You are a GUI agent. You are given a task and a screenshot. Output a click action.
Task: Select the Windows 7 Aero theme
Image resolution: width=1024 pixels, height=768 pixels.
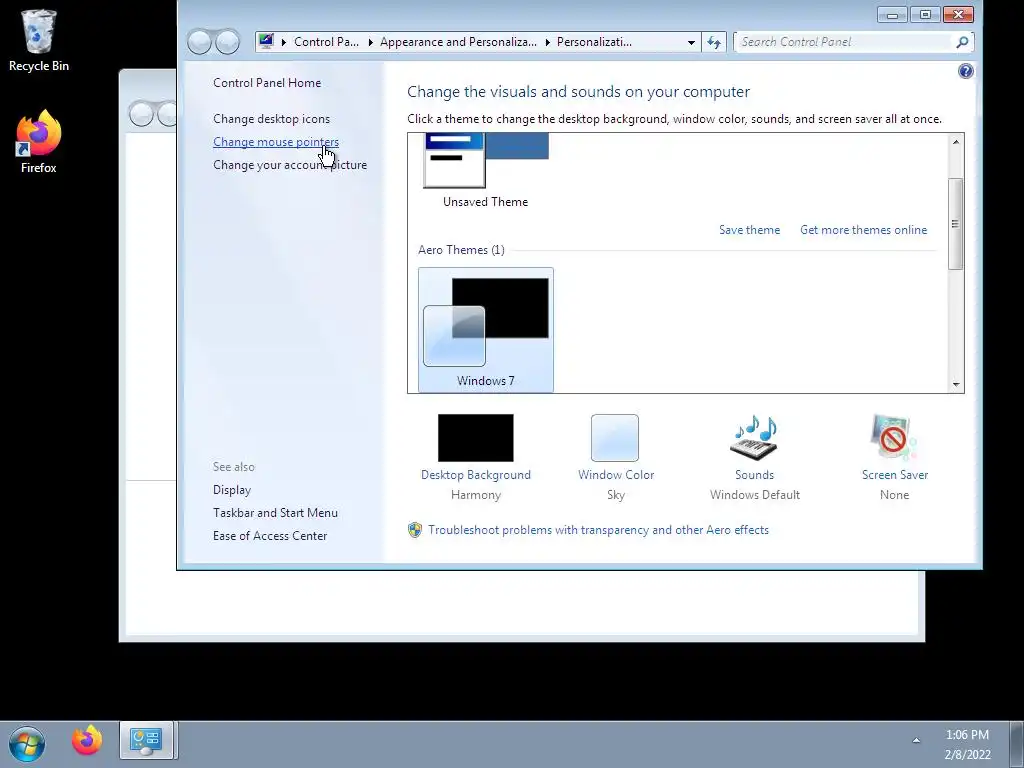click(x=486, y=330)
